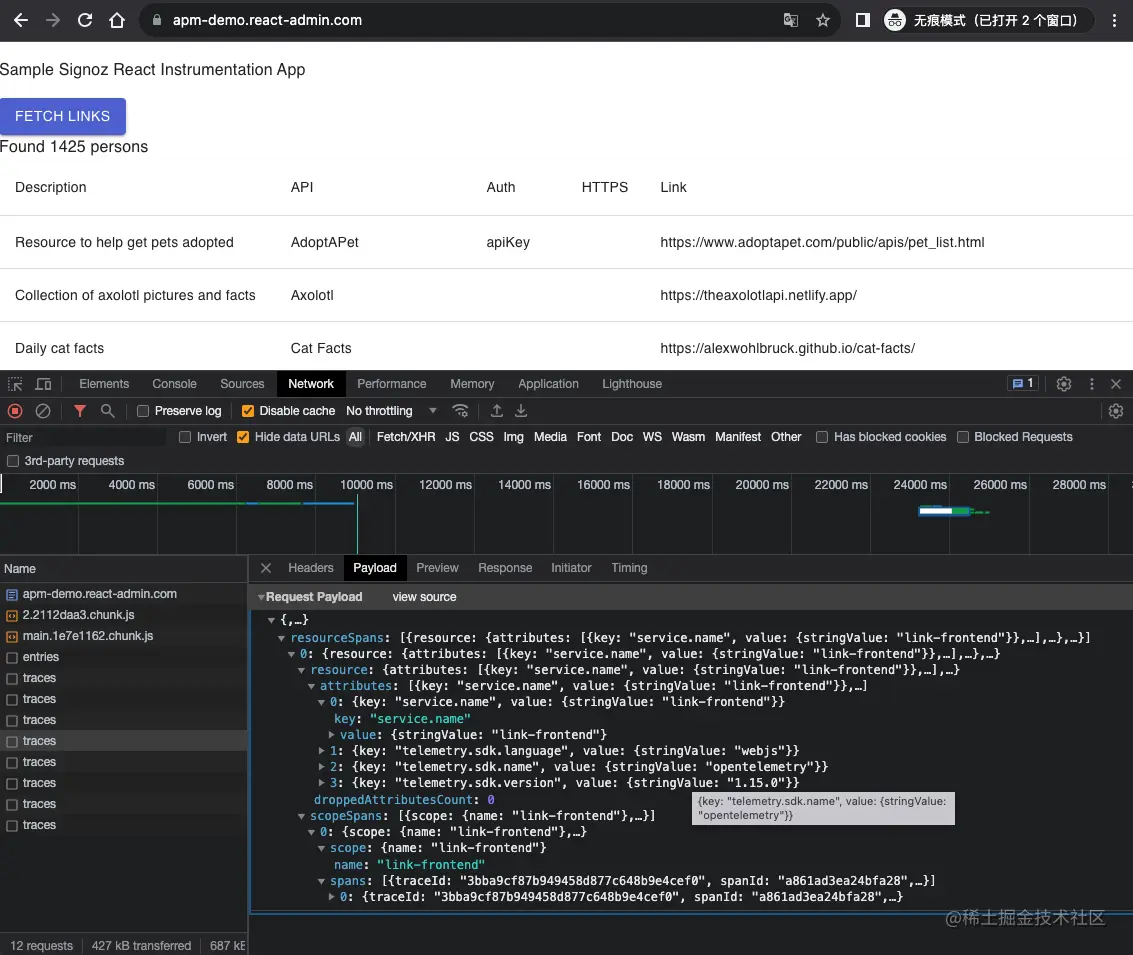The image size is (1133, 955).
Task: Click the request bar in timeline overview
Action: (x=944, y=511)
